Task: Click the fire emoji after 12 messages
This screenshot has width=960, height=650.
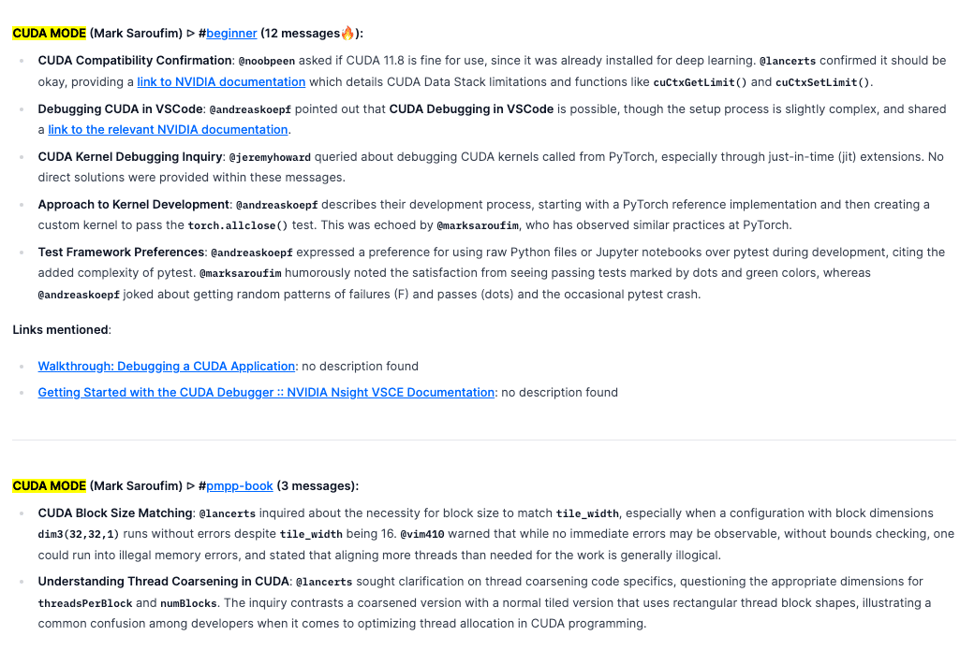Action: pos(347,33)
